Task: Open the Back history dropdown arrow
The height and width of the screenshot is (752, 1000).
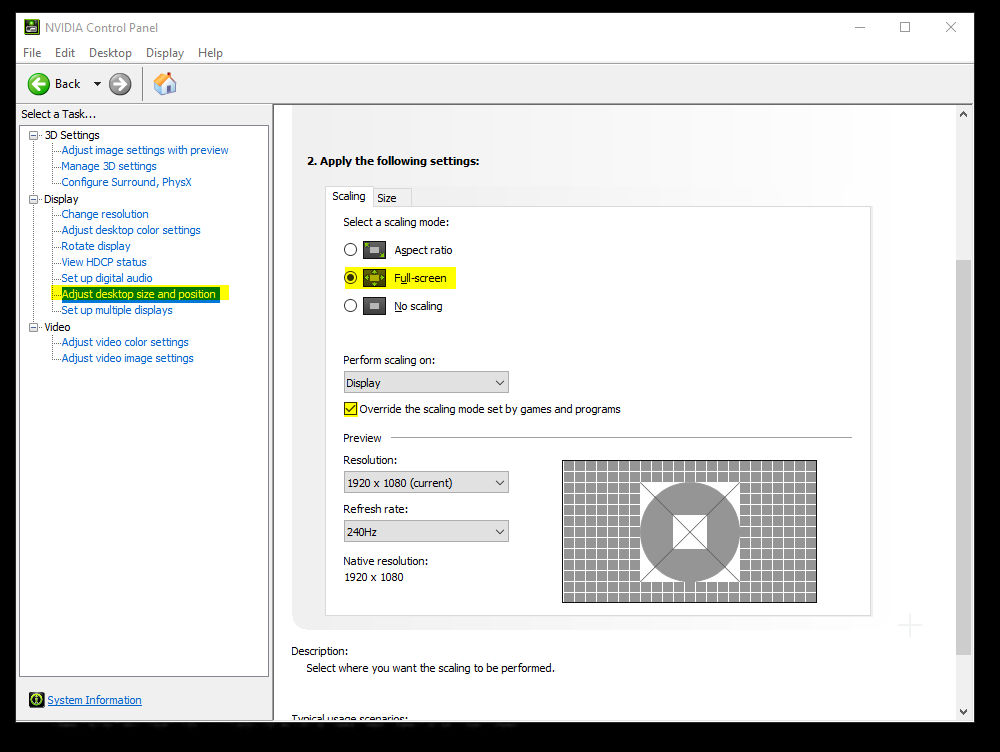Action: coord(97,84)
